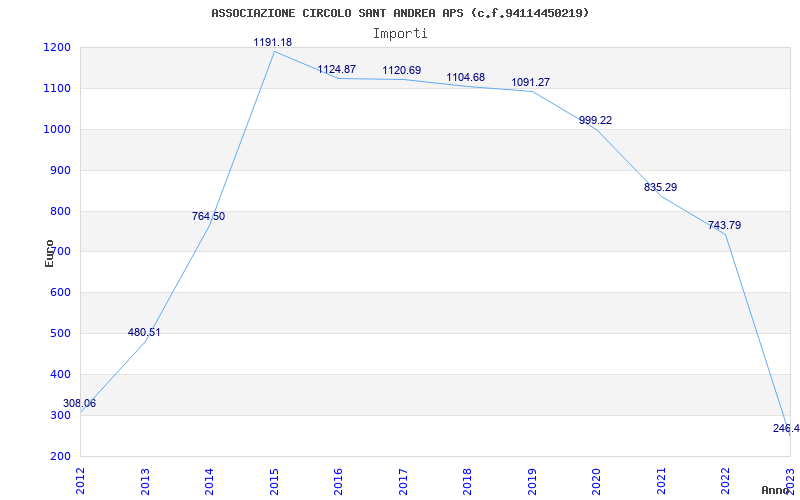Select the 764.50 data label
This screenshot has height=500, width=800.
[x=209, y=216]
